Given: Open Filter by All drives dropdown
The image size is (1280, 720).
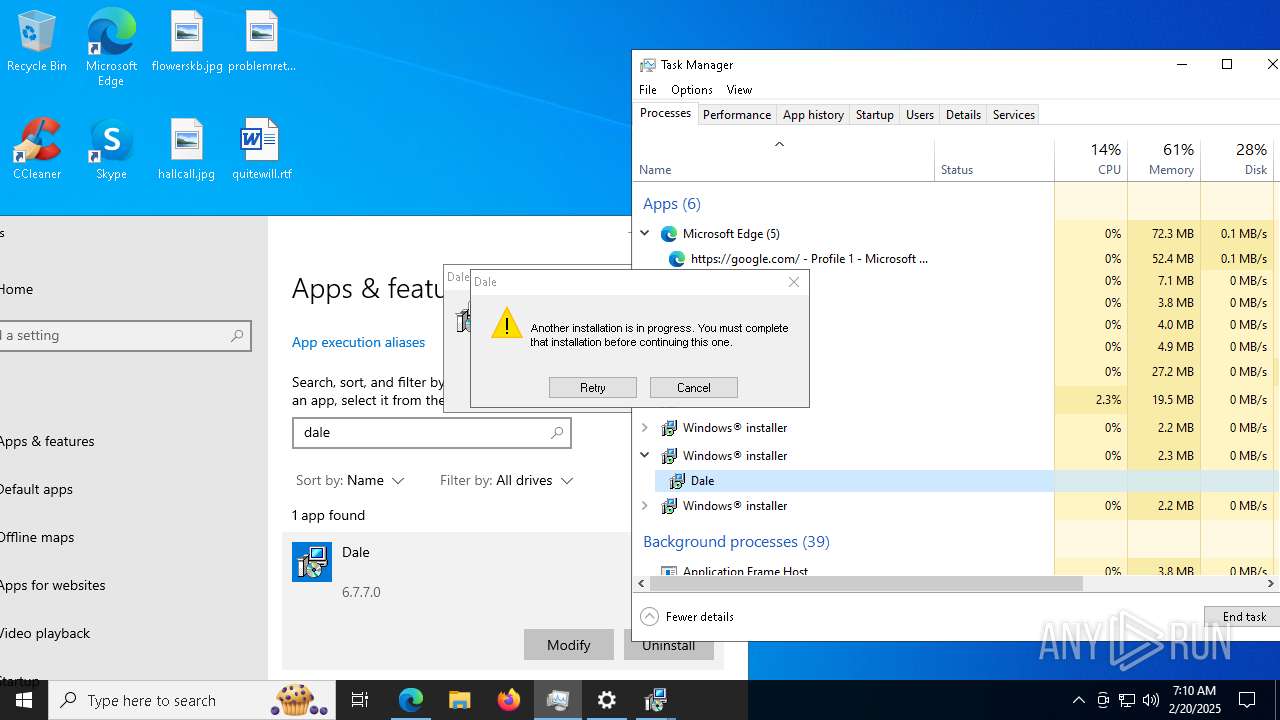Looking at the screenshot, I should coord(506,481).
